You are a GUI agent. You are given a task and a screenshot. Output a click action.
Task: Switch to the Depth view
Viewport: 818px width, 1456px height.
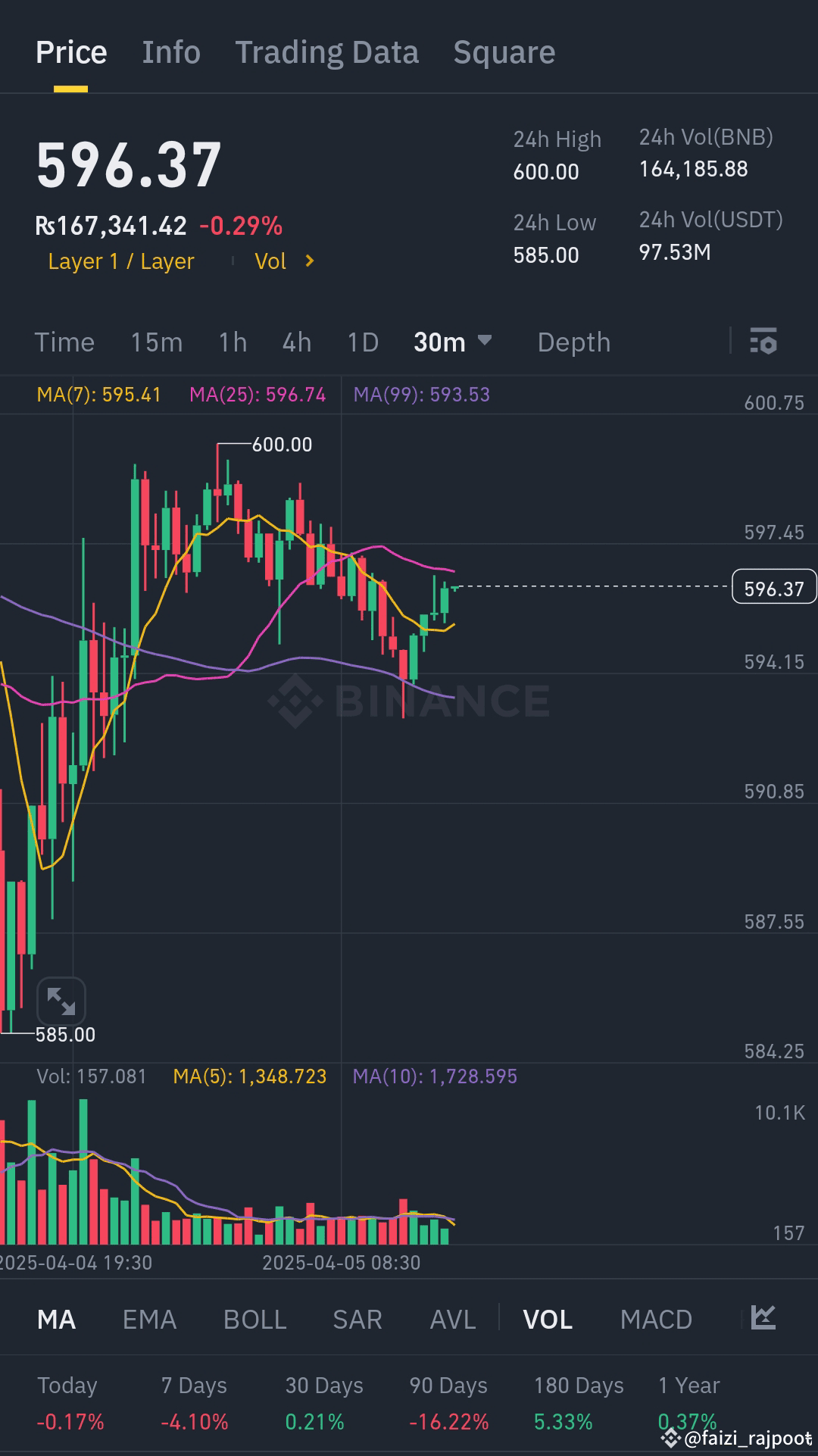click(573, 342)
